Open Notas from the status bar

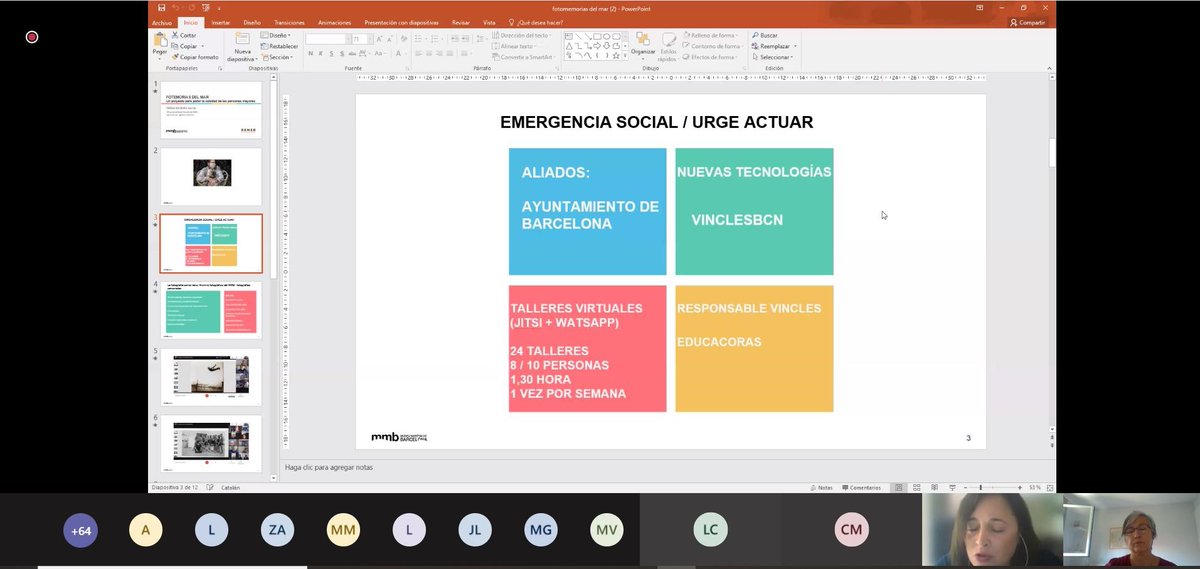coord(821,488)
